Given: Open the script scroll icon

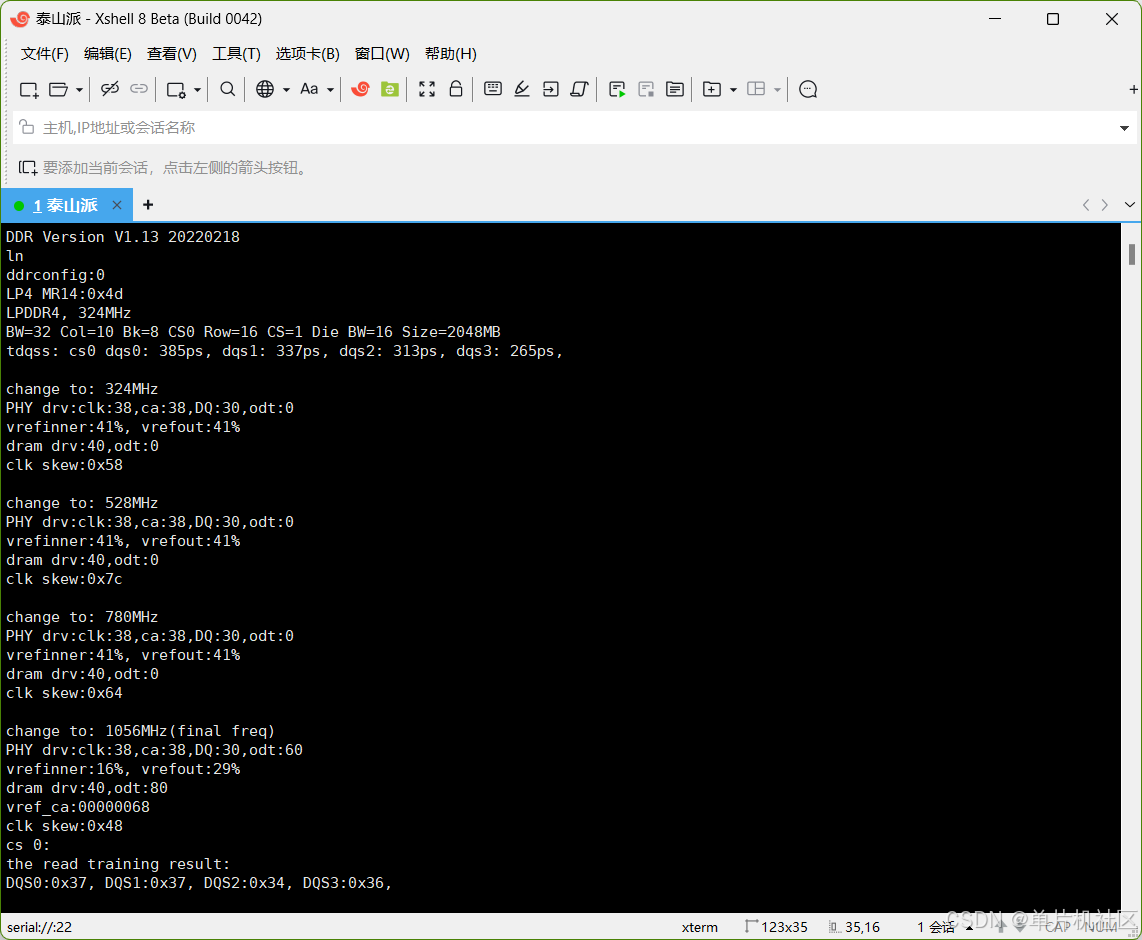Looking at the screenshot, I should (x=580, y=89).
